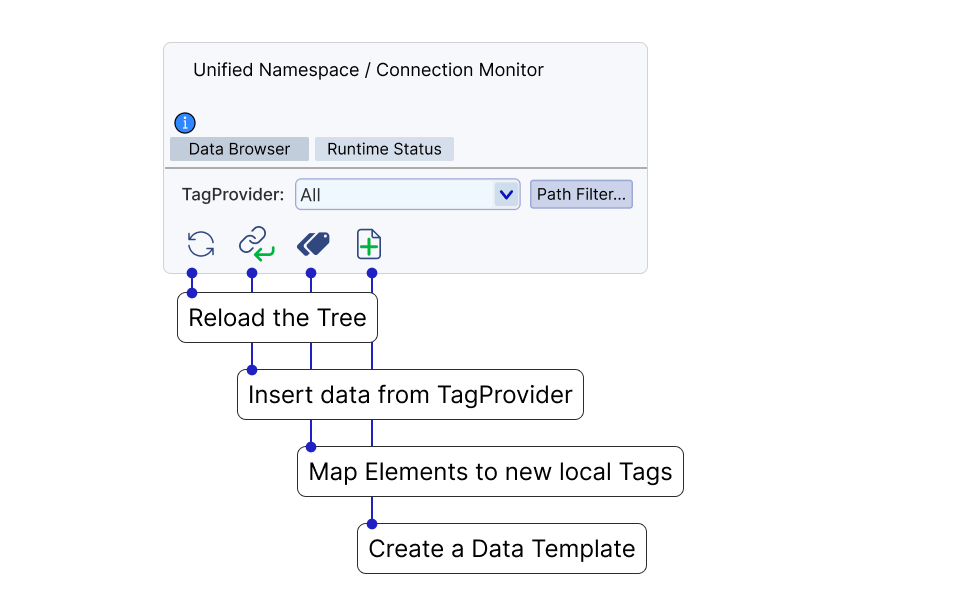Select the "Map Elements to new local Tags" callout
The image size is (956, 613).
click(x=490, y=471)
